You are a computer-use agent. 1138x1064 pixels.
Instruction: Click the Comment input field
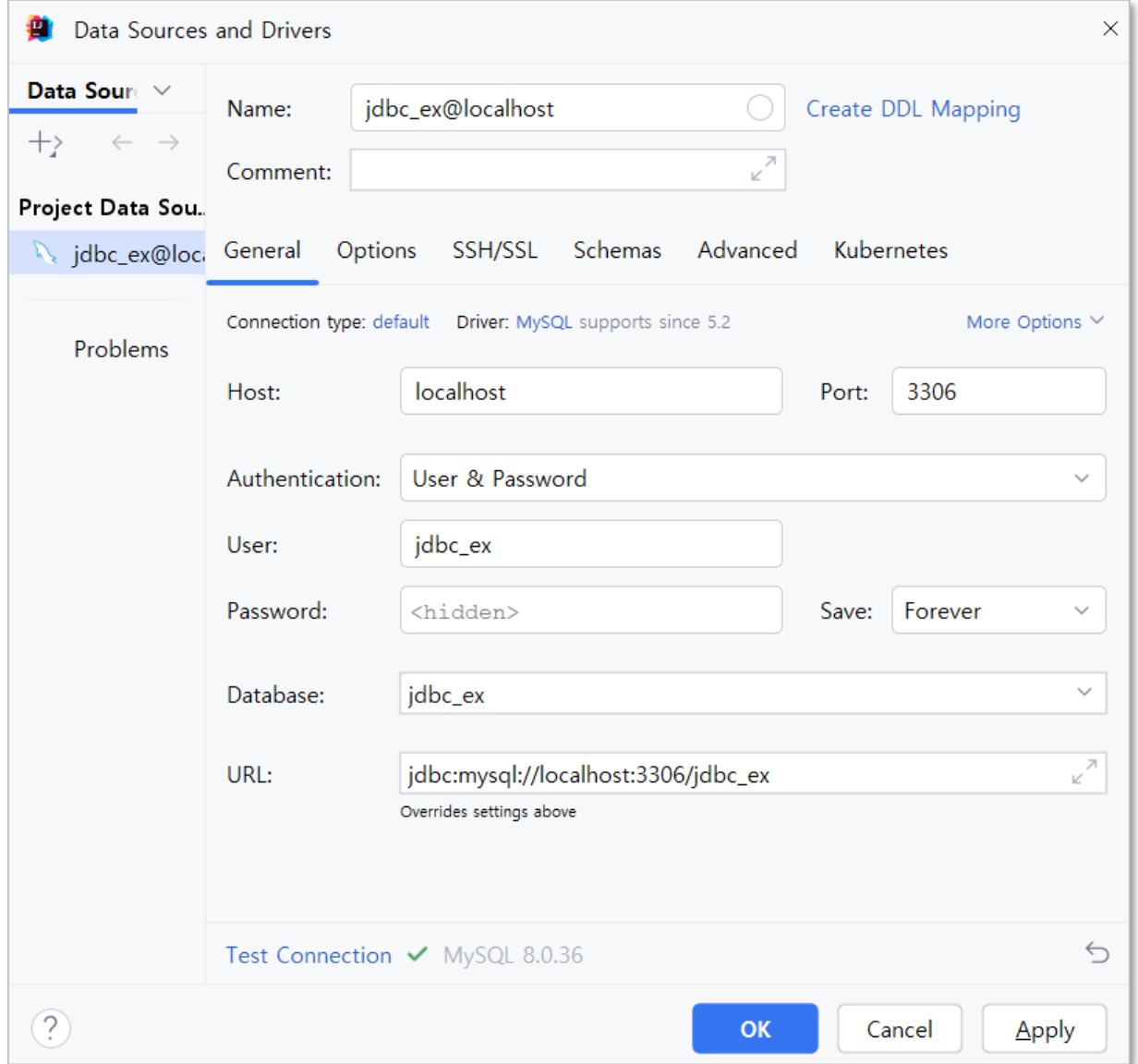[x=567, y=170]
